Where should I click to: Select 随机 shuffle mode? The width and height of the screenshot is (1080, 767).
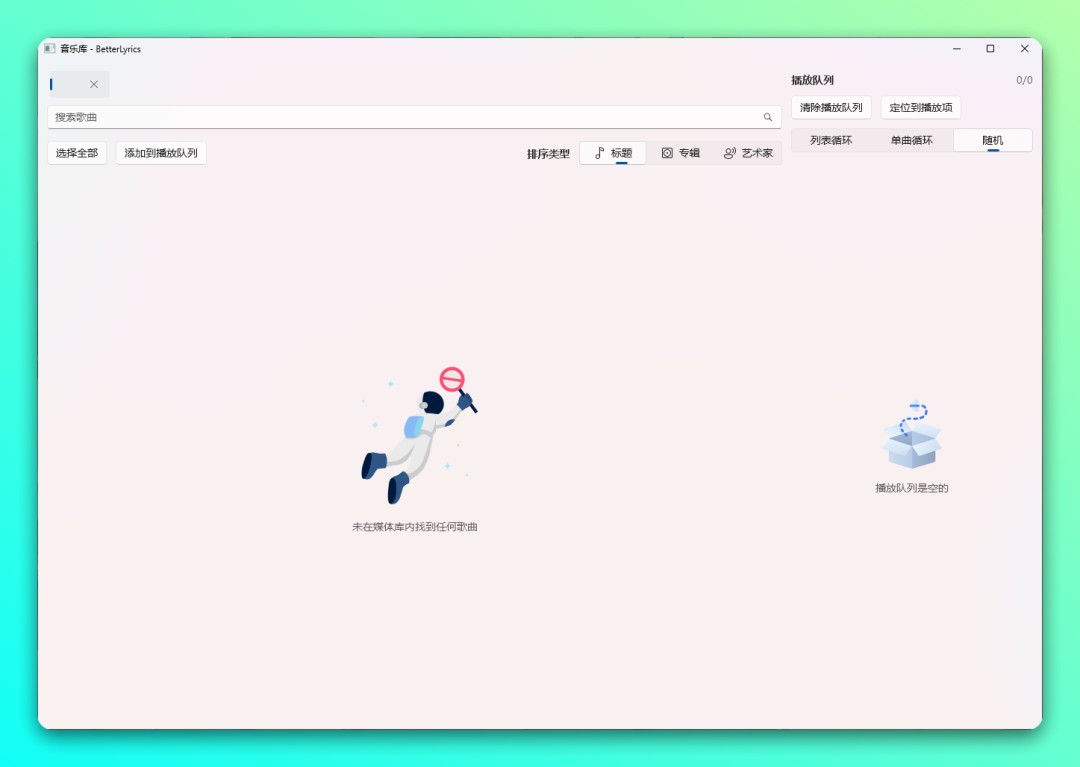tap(993, 140)
